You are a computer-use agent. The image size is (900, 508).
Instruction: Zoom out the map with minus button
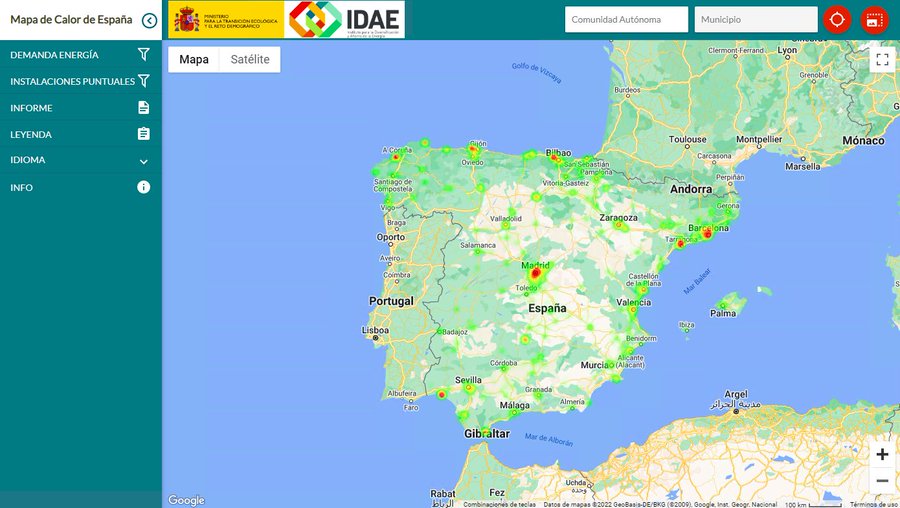pyautogui.click(x=882, y=481)
